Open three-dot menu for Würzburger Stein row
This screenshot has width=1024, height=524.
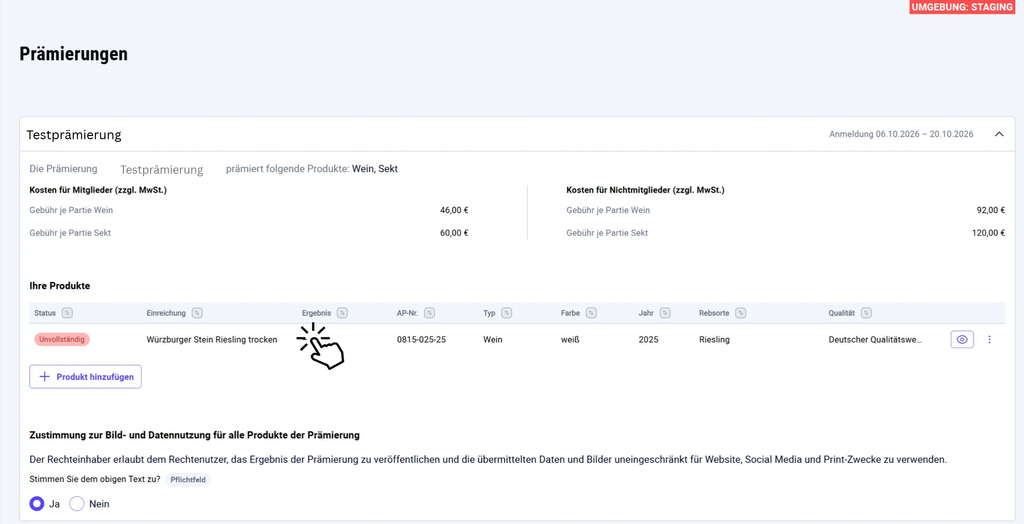[989, 340]
